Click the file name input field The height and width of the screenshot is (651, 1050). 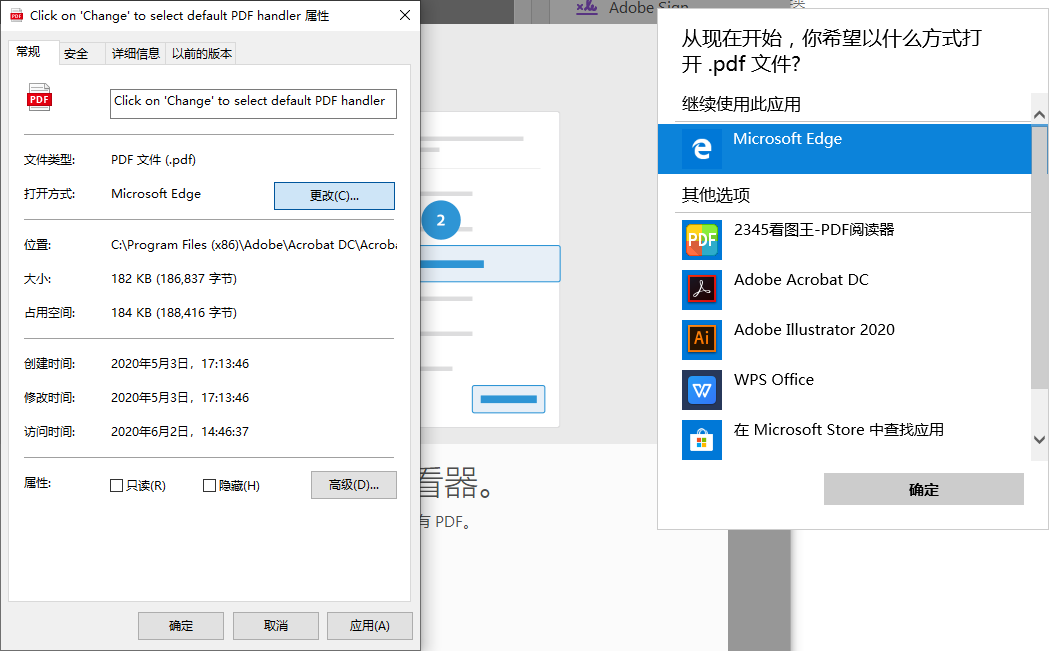click(x=253, y=104)
